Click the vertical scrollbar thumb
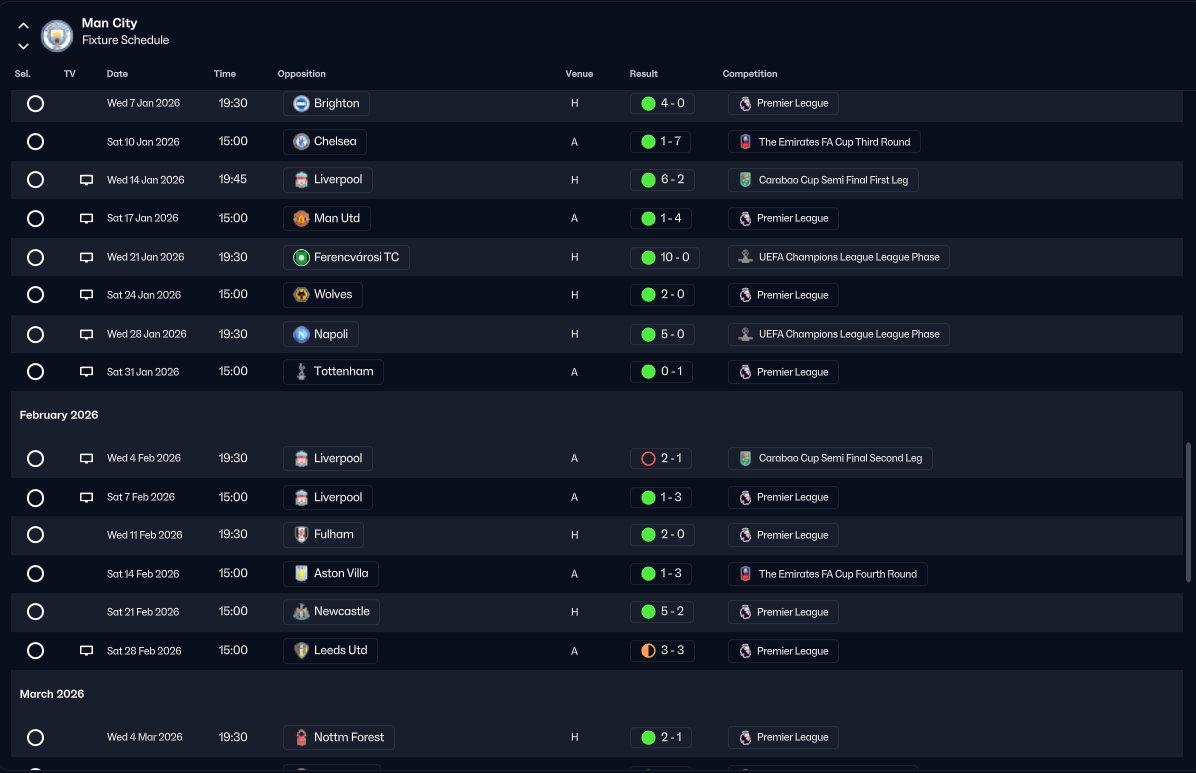Viewport: 1196px width, 773px height. pyautogui.click(x=1188, y=512)
